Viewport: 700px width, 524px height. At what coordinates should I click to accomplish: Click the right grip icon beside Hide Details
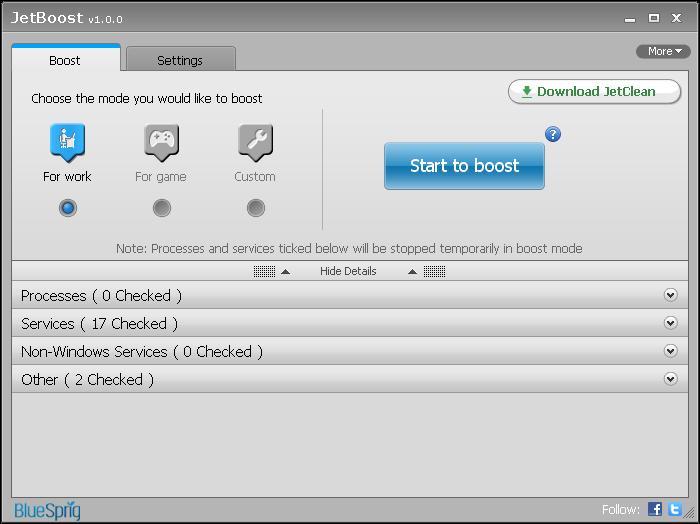coord(434,271)
